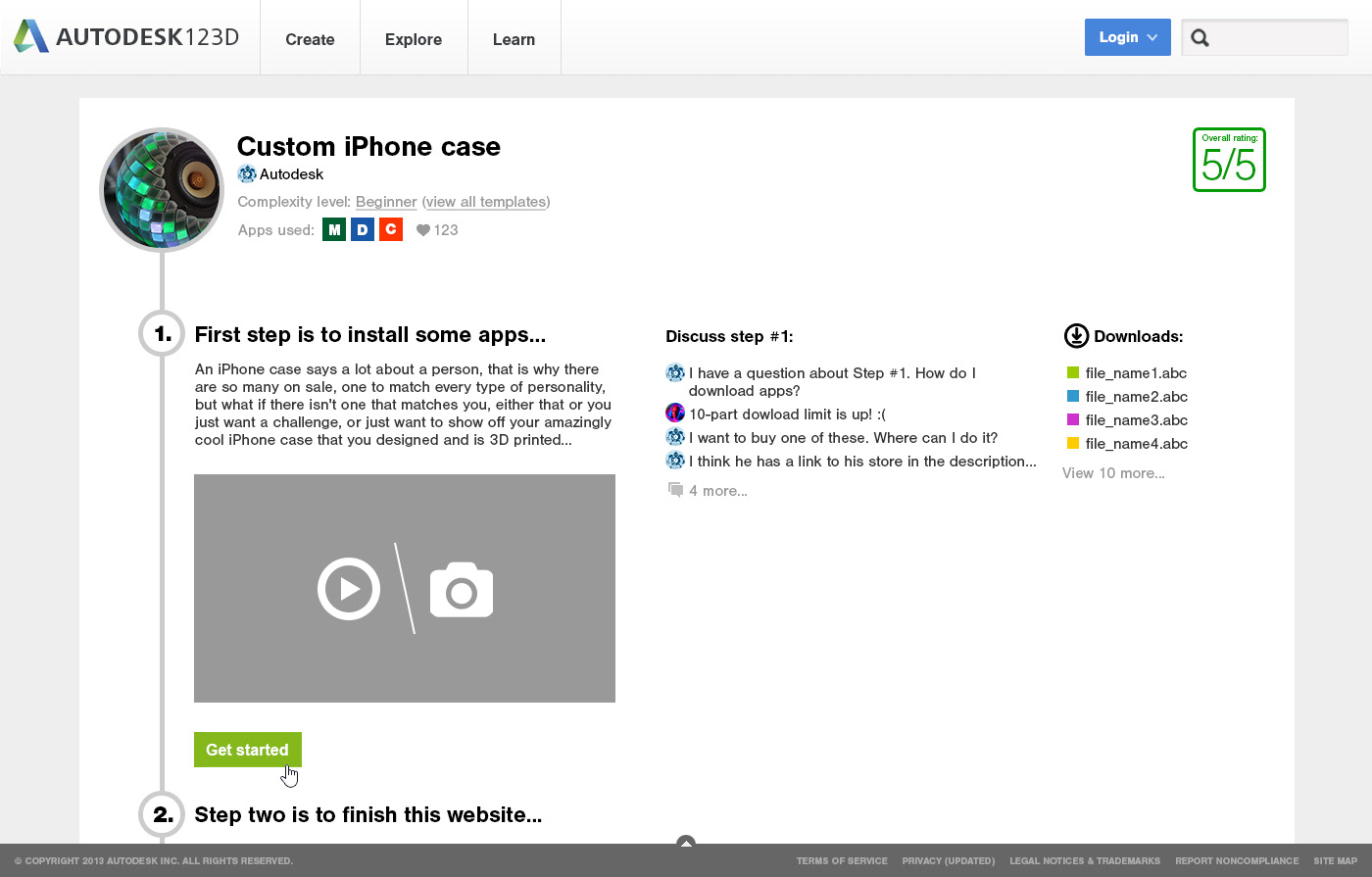Play the step video
The image size is (1372, 877).
point(349,589)
